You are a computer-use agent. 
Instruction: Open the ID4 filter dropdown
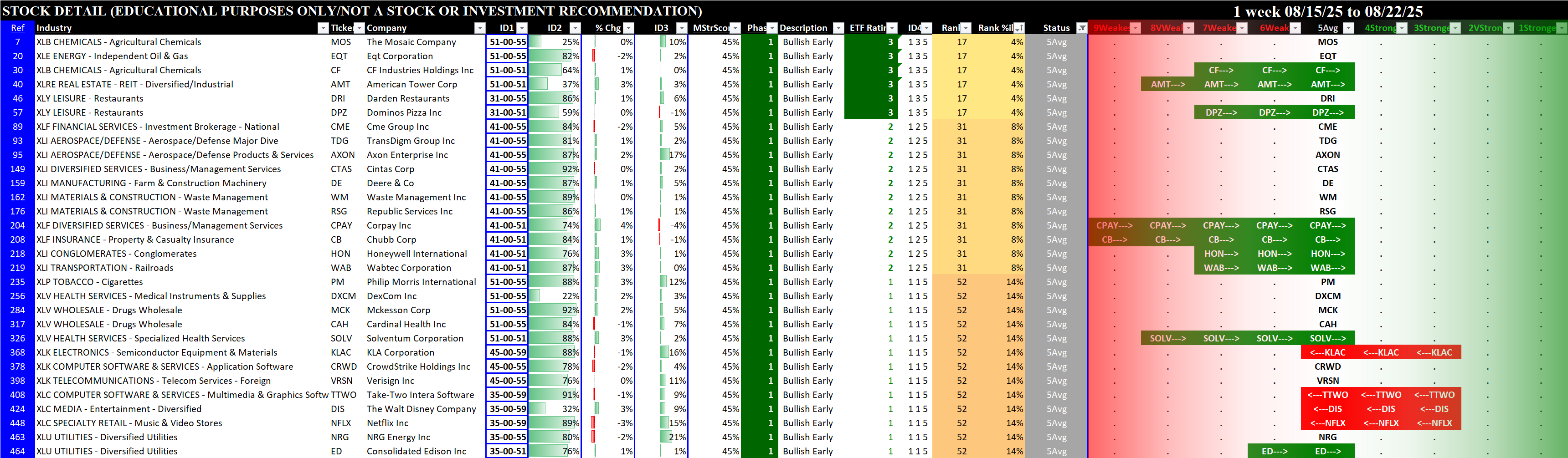point(926,28)
